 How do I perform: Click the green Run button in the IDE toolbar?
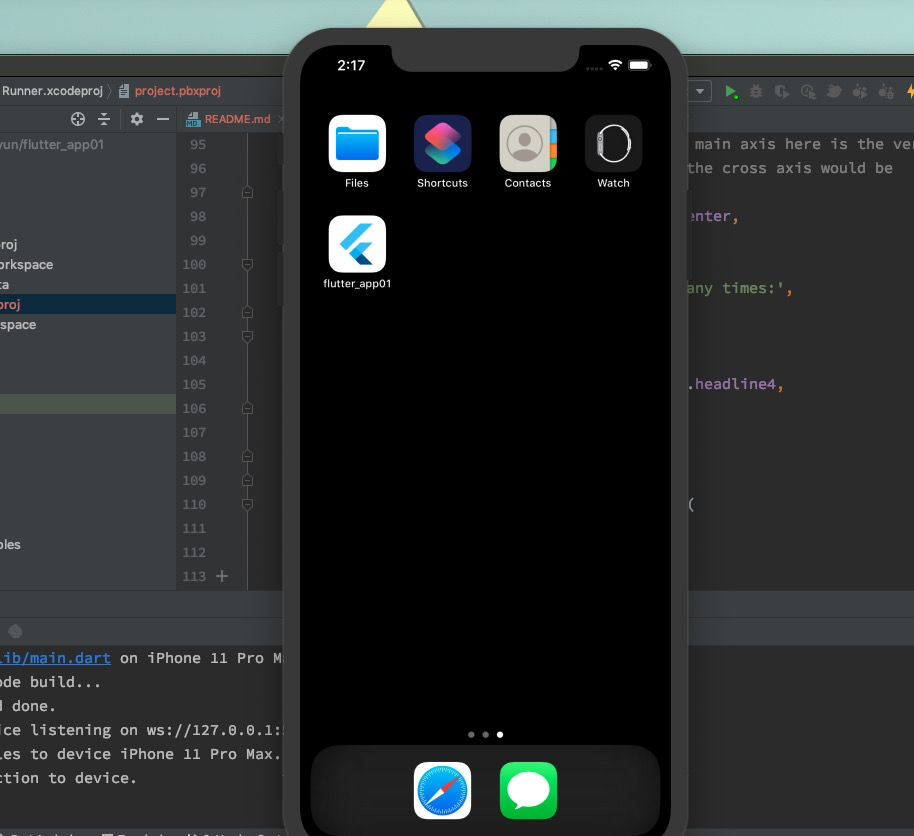pyautogui.click(x=730, y=92)
